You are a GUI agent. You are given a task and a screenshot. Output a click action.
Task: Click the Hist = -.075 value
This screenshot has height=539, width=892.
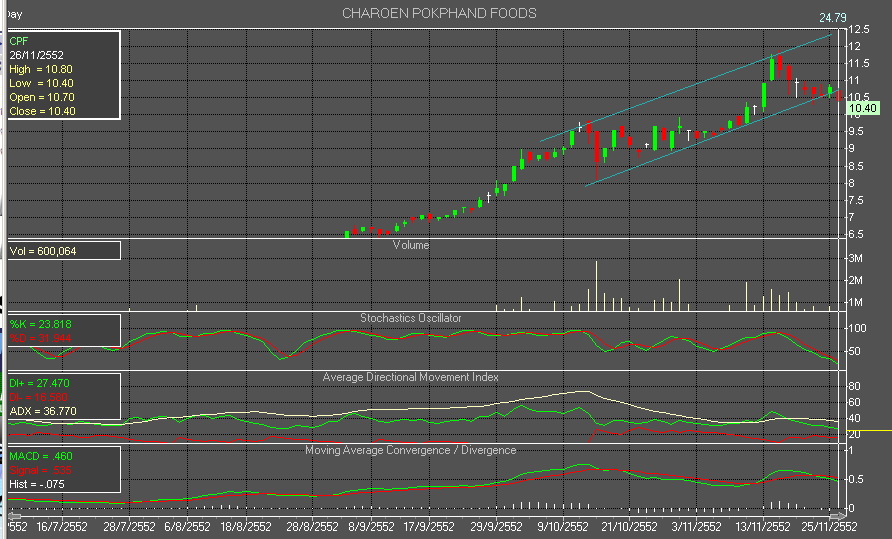pos(37,484)
